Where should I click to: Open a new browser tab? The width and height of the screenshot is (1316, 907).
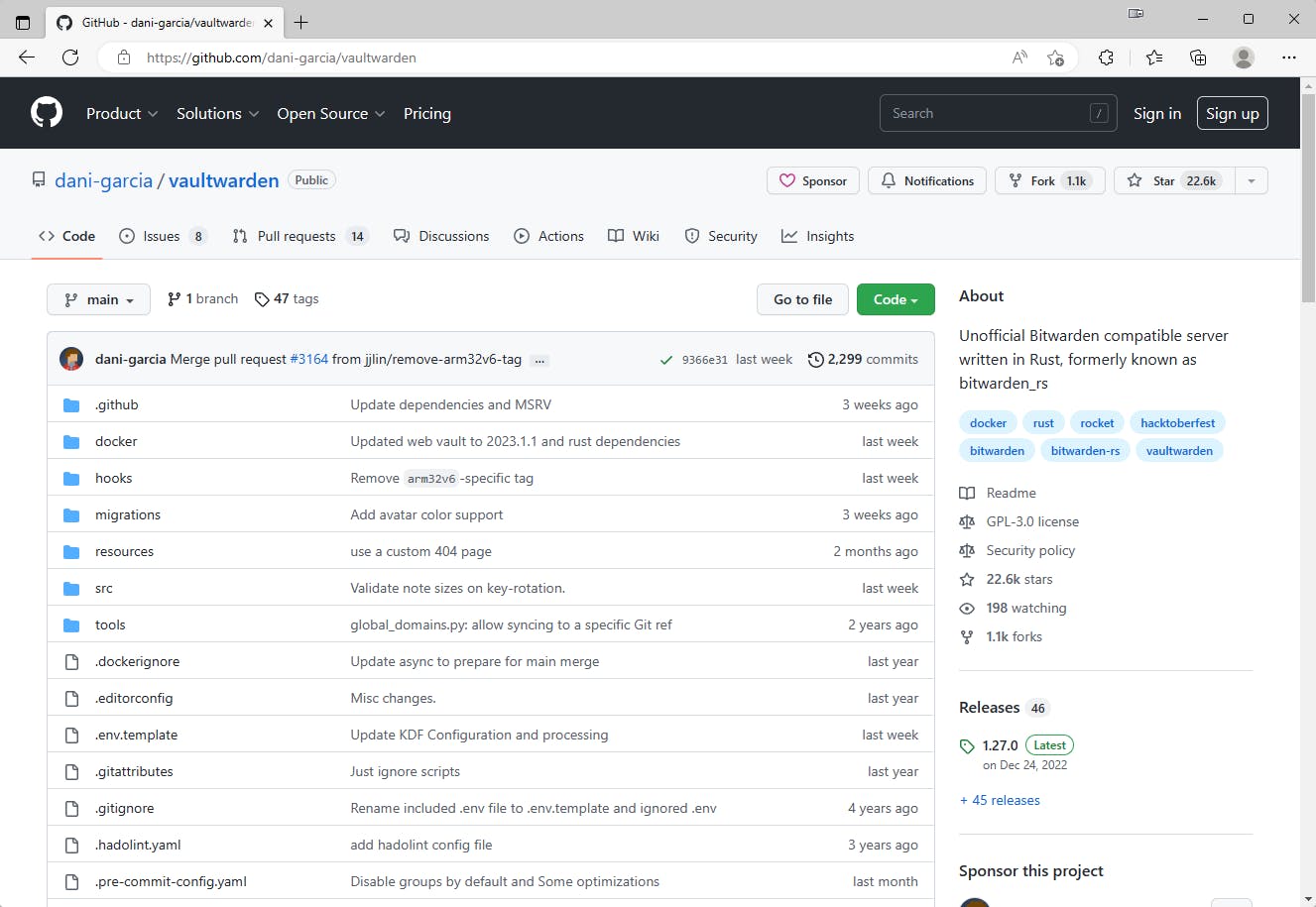pyautogui.click(x=301, y=22)
